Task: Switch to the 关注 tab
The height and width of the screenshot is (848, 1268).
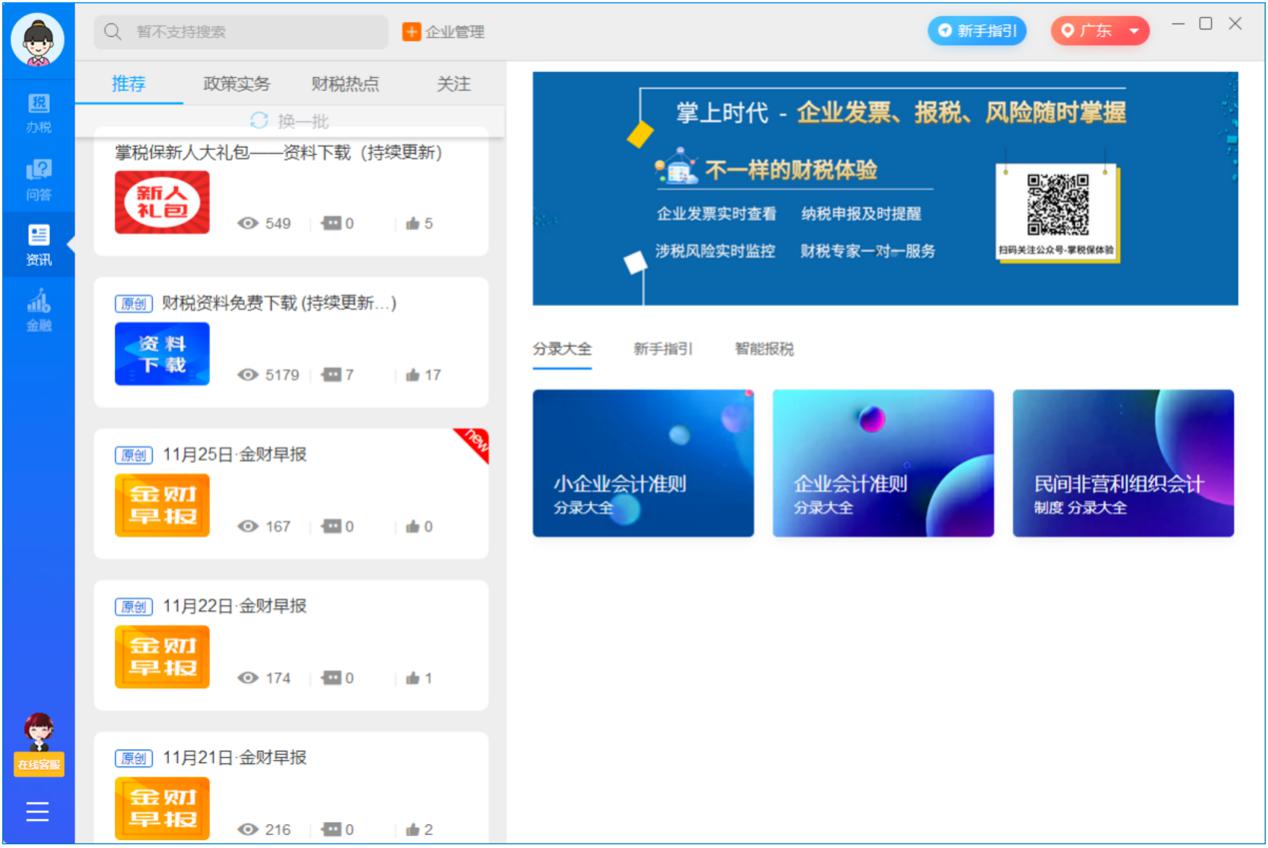Action: click(x=453, y=84)
